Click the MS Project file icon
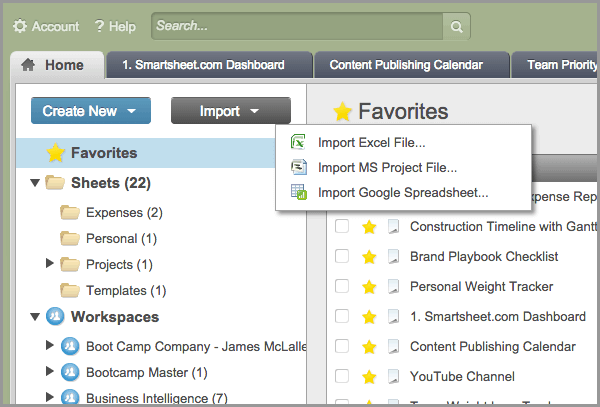This screenshot has width=600, height=407. click(x=298, y=167)
